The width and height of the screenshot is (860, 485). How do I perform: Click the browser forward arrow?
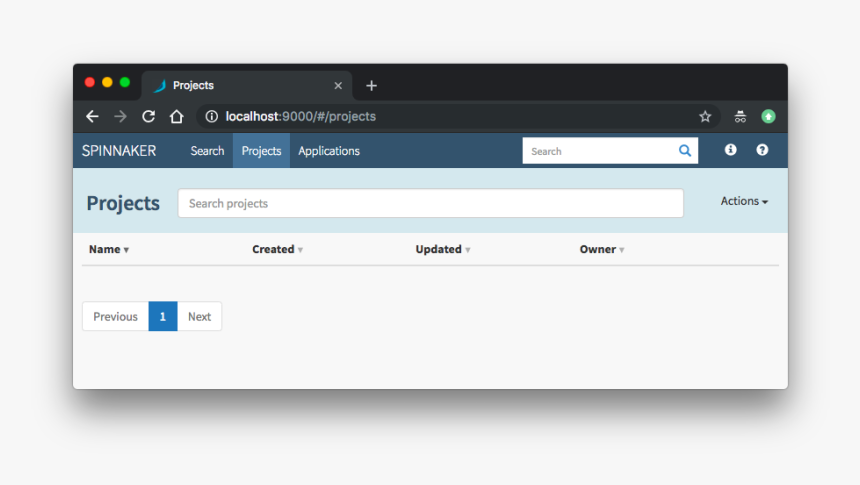(x=120, y=116)
